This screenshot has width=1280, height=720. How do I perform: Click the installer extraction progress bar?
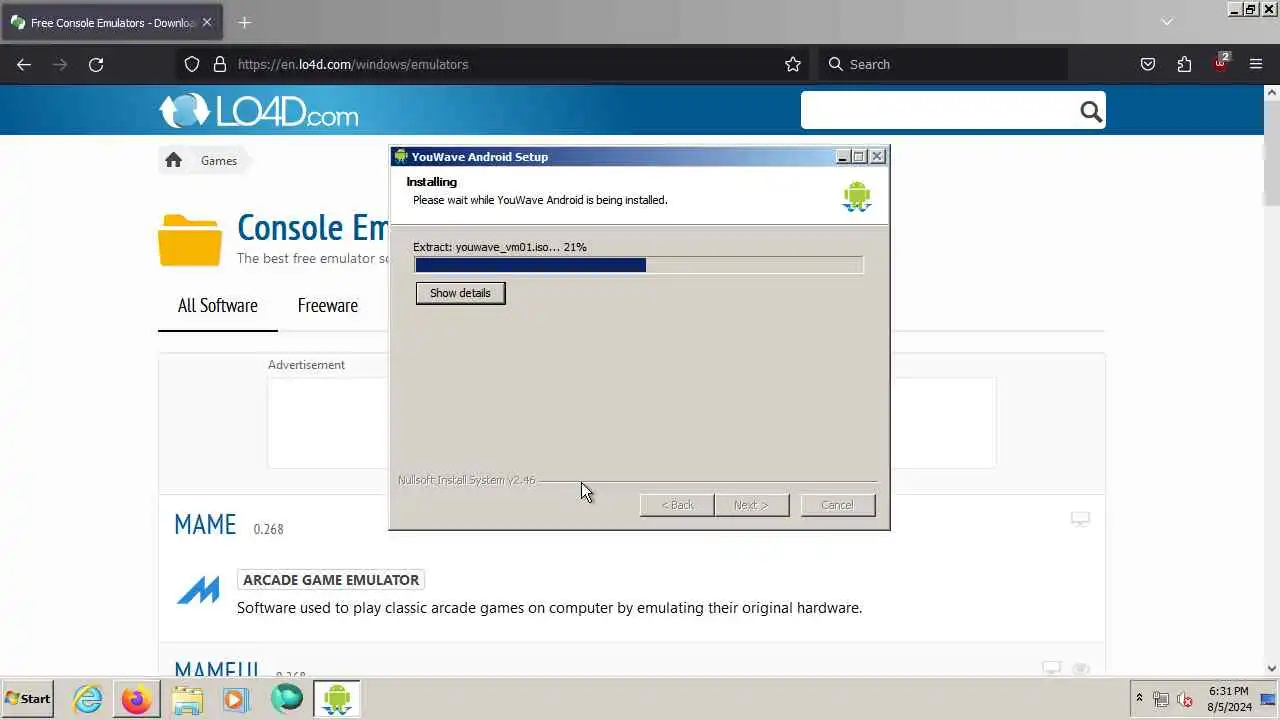pos(638,265)
